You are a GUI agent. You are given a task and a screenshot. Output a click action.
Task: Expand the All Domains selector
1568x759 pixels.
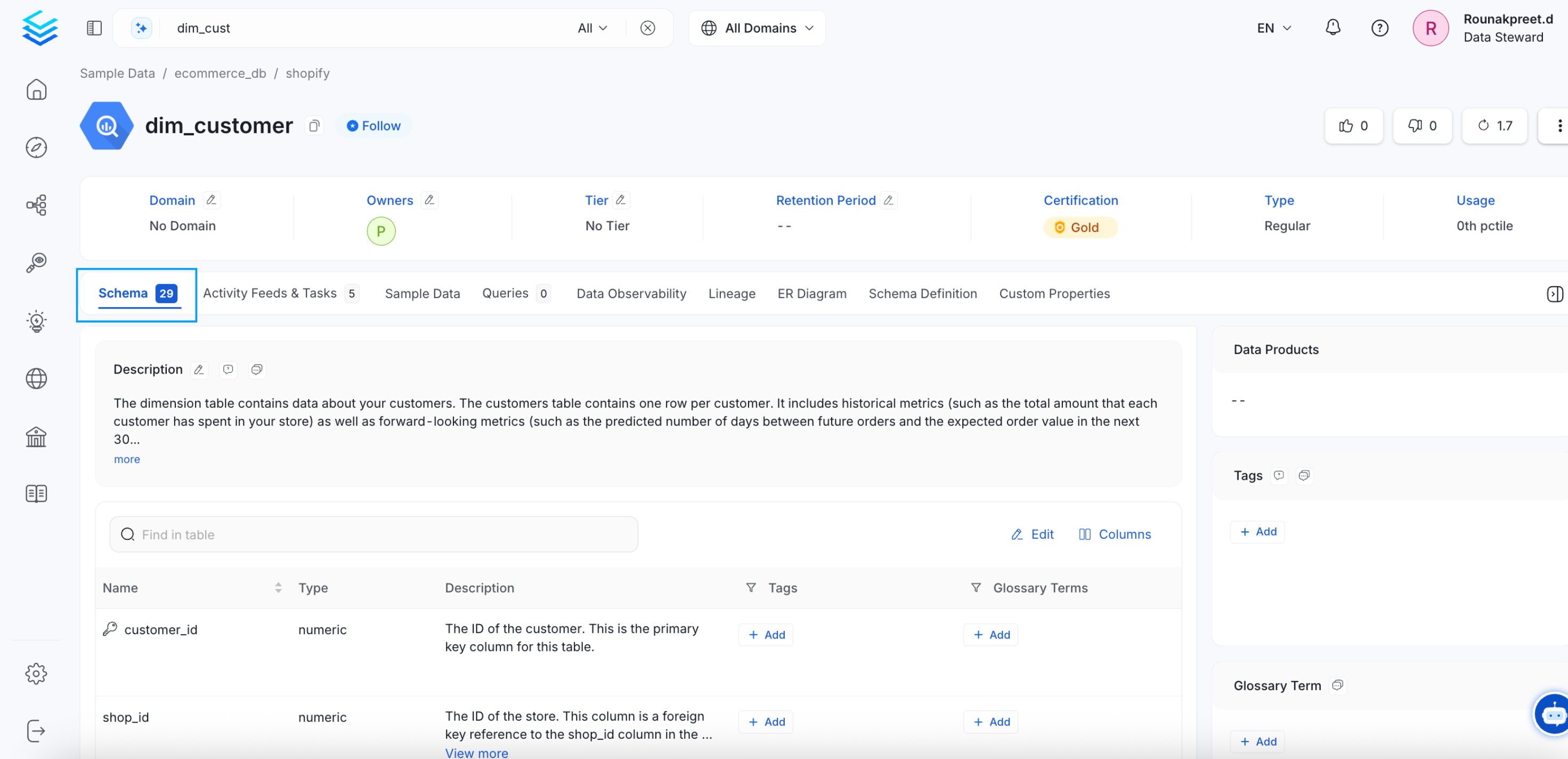(x=757, y=28)
